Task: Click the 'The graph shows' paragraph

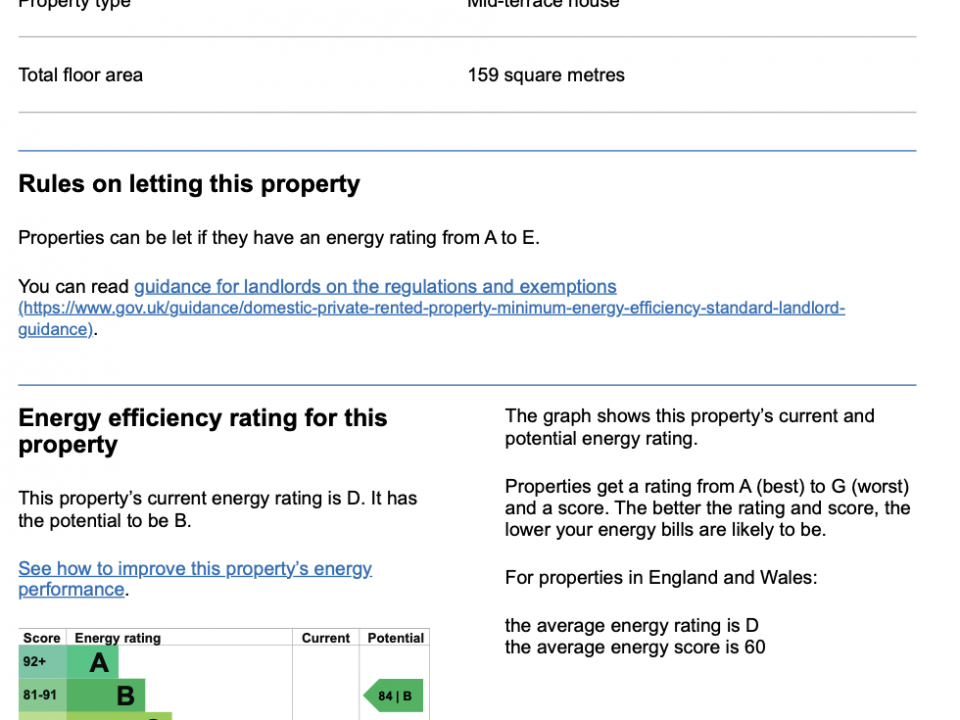Action: coord(689,427)
